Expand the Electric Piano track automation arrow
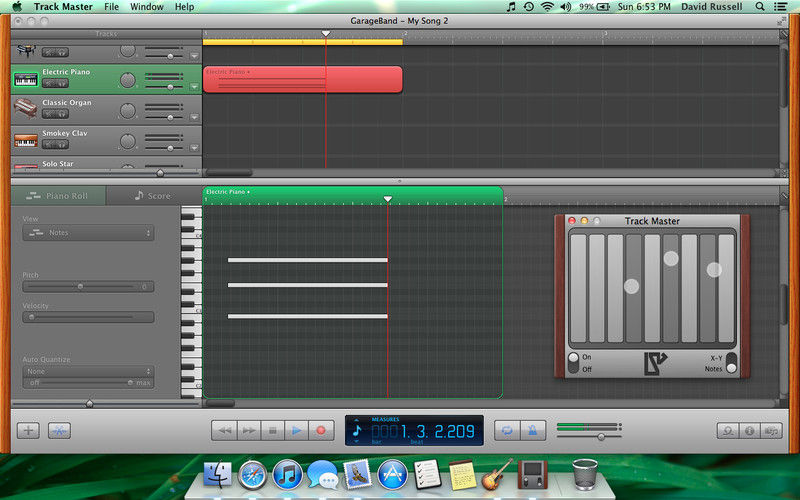Viewport: 800px width, 500px height. (x=194, y=87)
